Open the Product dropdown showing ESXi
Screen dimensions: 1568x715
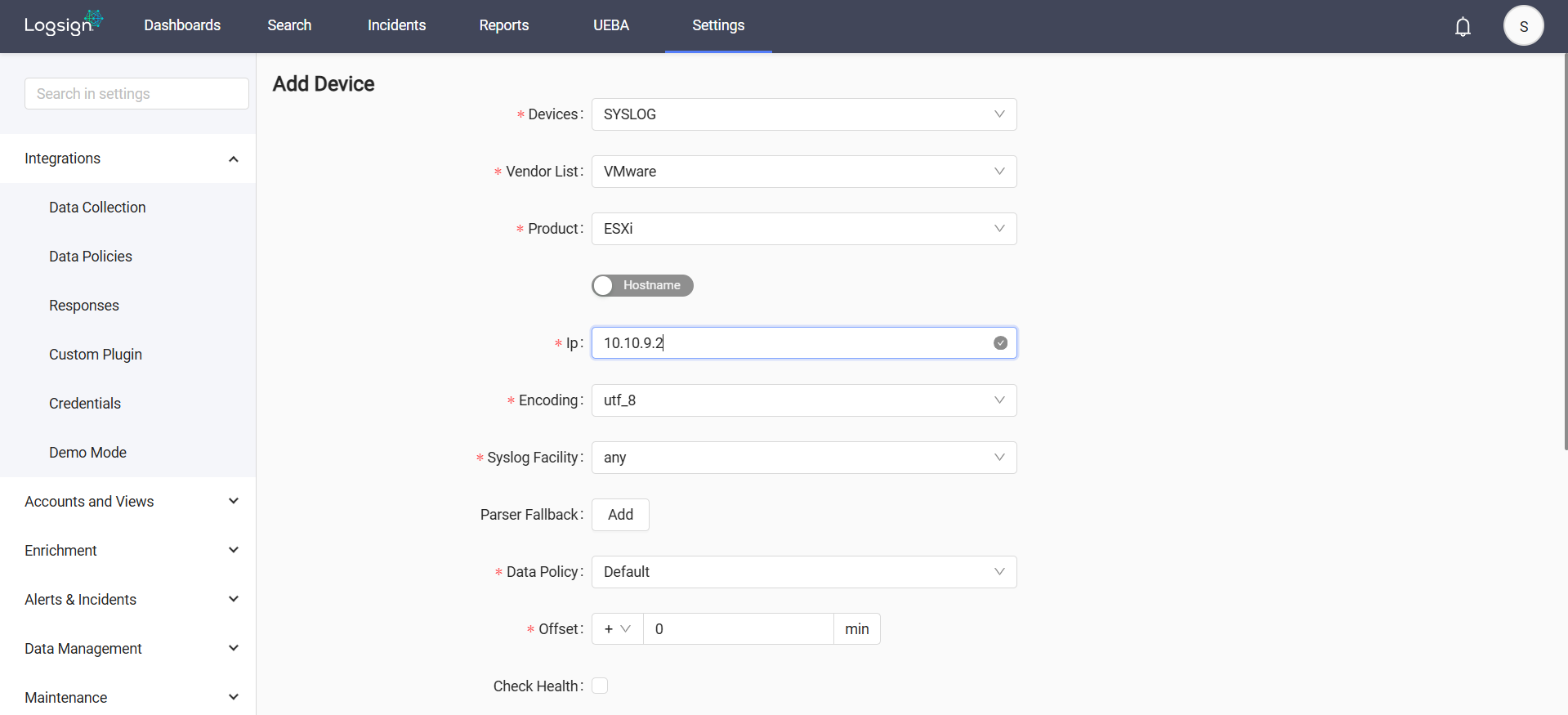click(x=804, y=229)
